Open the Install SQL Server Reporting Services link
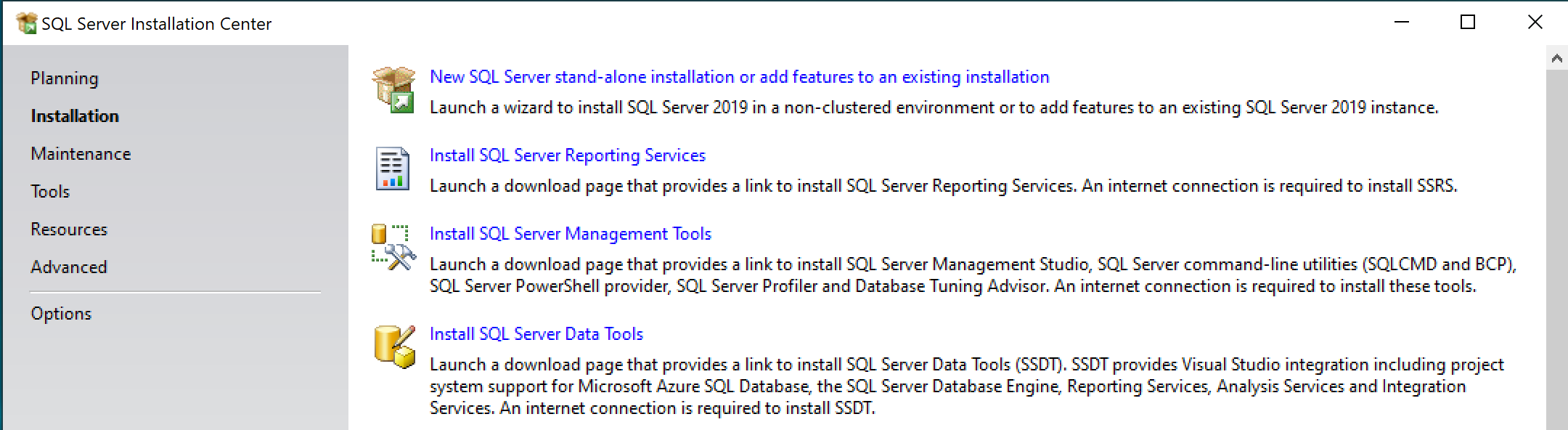Viewport: 1568px width, 430px height. (568, 155)
